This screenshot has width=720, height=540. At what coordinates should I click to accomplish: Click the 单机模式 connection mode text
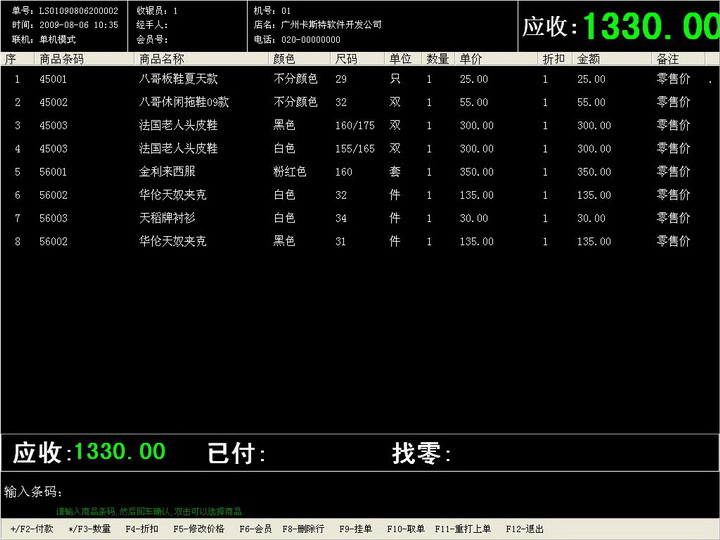tap(57, 39)
